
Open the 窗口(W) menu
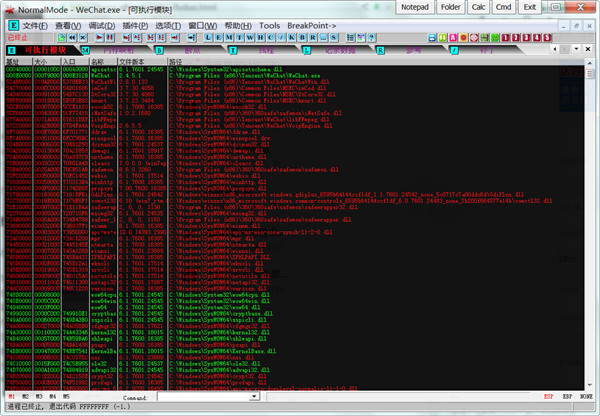pyautogui.click(x=202, y=26)
